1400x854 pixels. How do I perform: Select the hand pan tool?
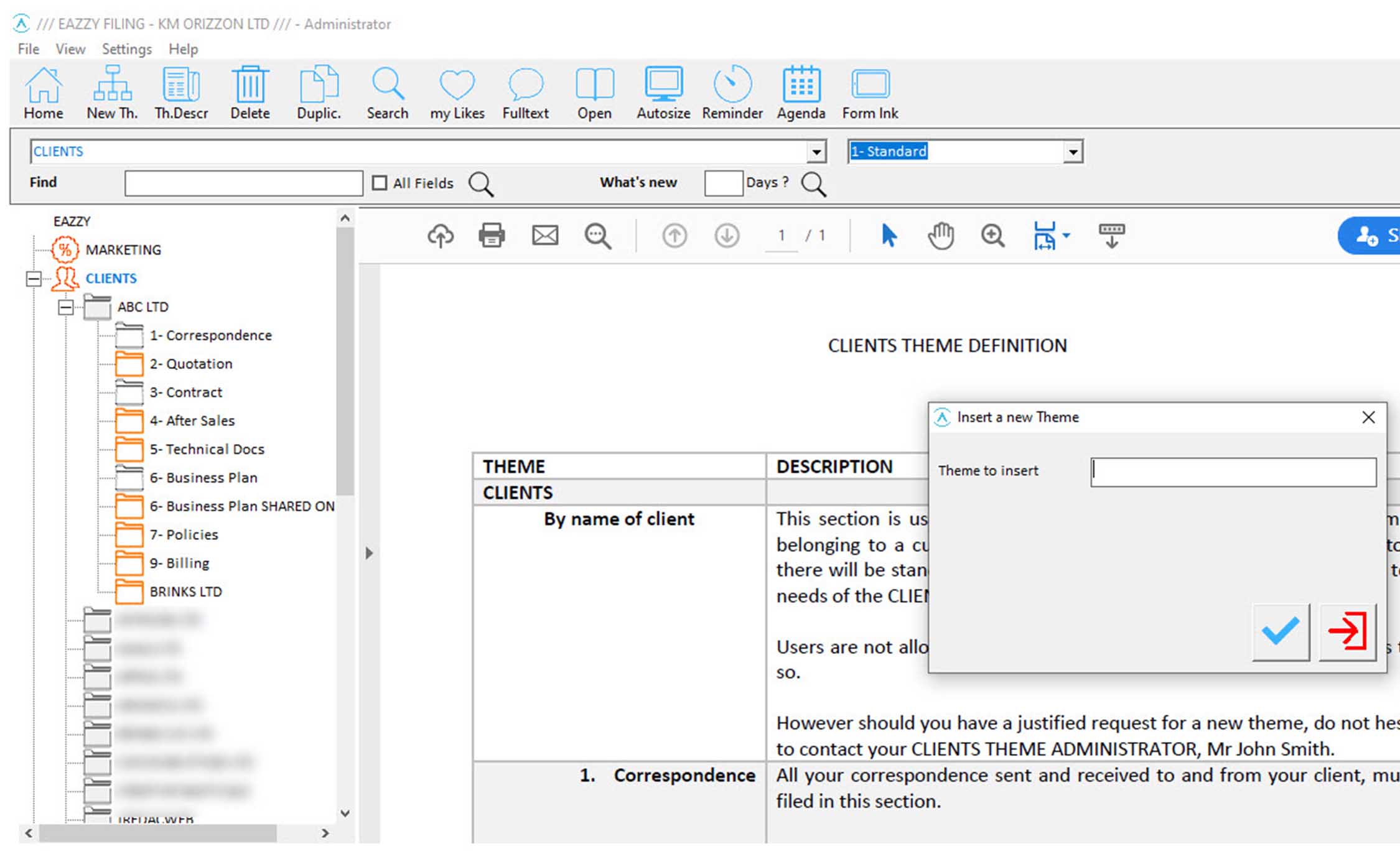click(x=941, y=236)
